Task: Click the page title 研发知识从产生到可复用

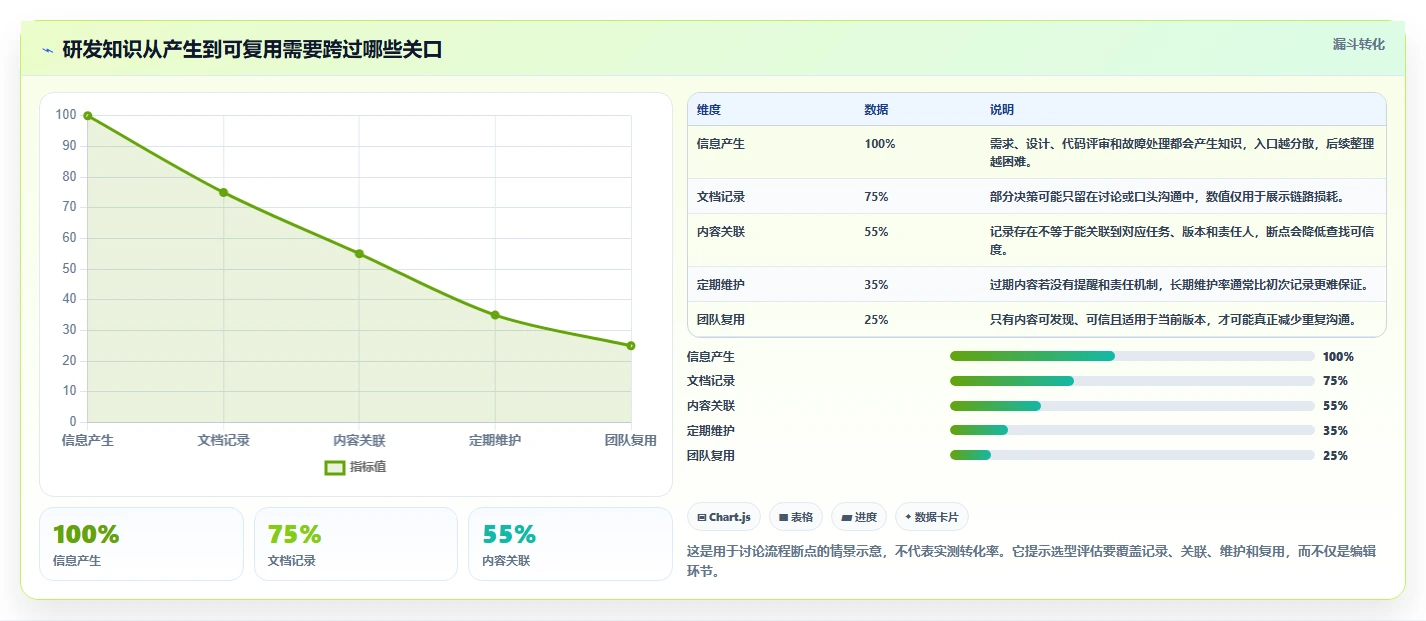Action: [252, 49]
